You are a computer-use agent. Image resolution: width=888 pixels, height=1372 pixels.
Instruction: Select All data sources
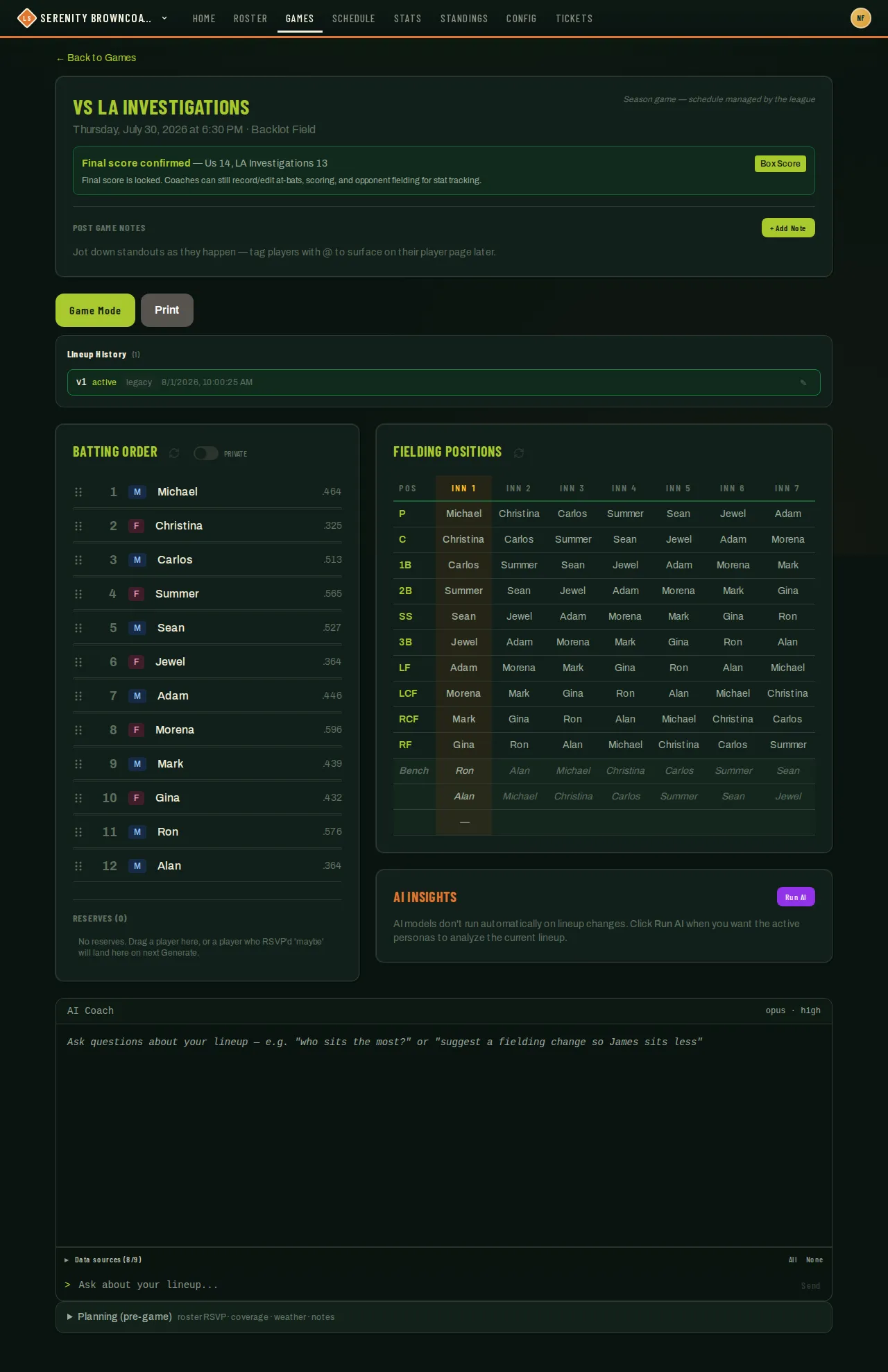pos(793,1260)
